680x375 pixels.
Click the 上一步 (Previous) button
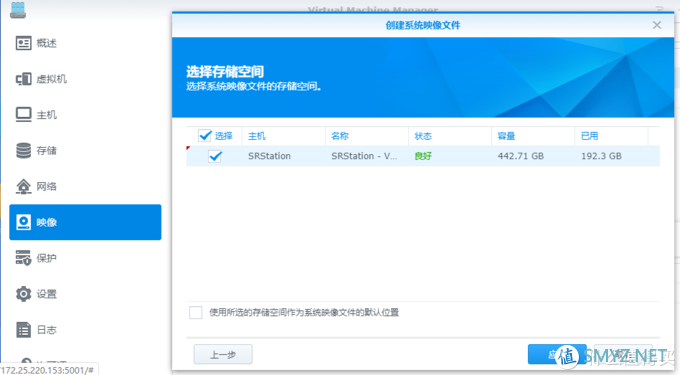(223, 355)
